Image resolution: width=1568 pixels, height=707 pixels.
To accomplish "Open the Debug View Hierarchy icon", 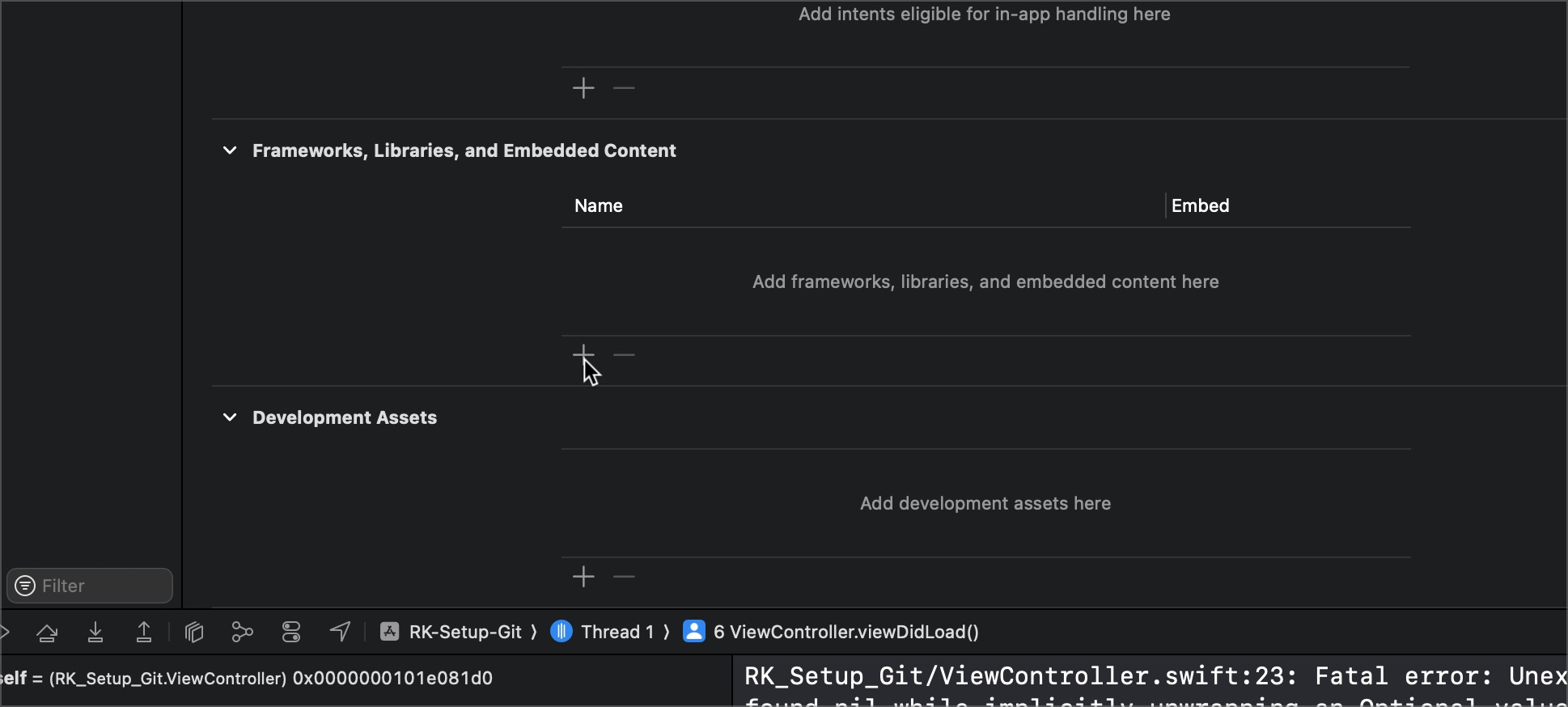I will pos(194,632).
